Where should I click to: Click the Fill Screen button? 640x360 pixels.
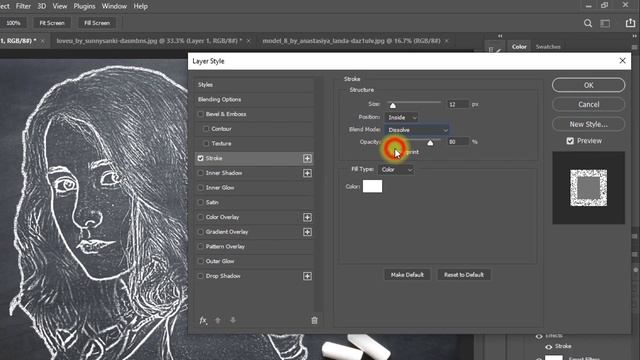coord(97,23)
